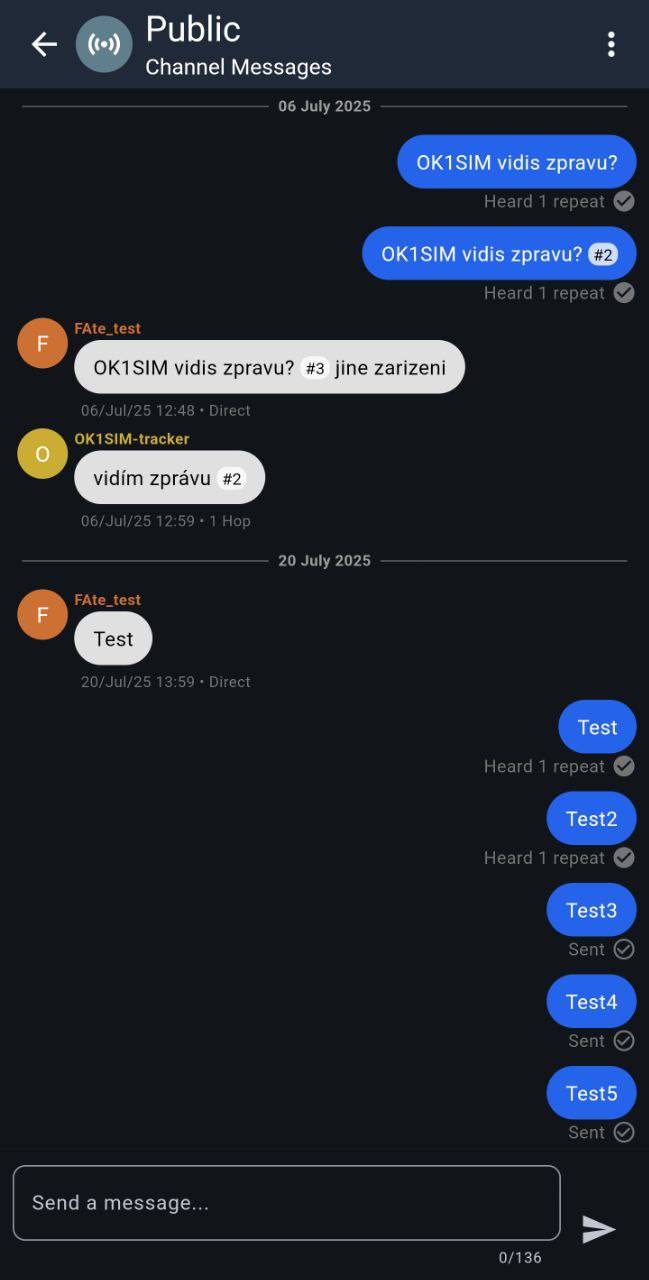Go back using the arrow icon
Image resolution: width=649 pixels, height=1280 pixels.
click(x=44, y=44)
